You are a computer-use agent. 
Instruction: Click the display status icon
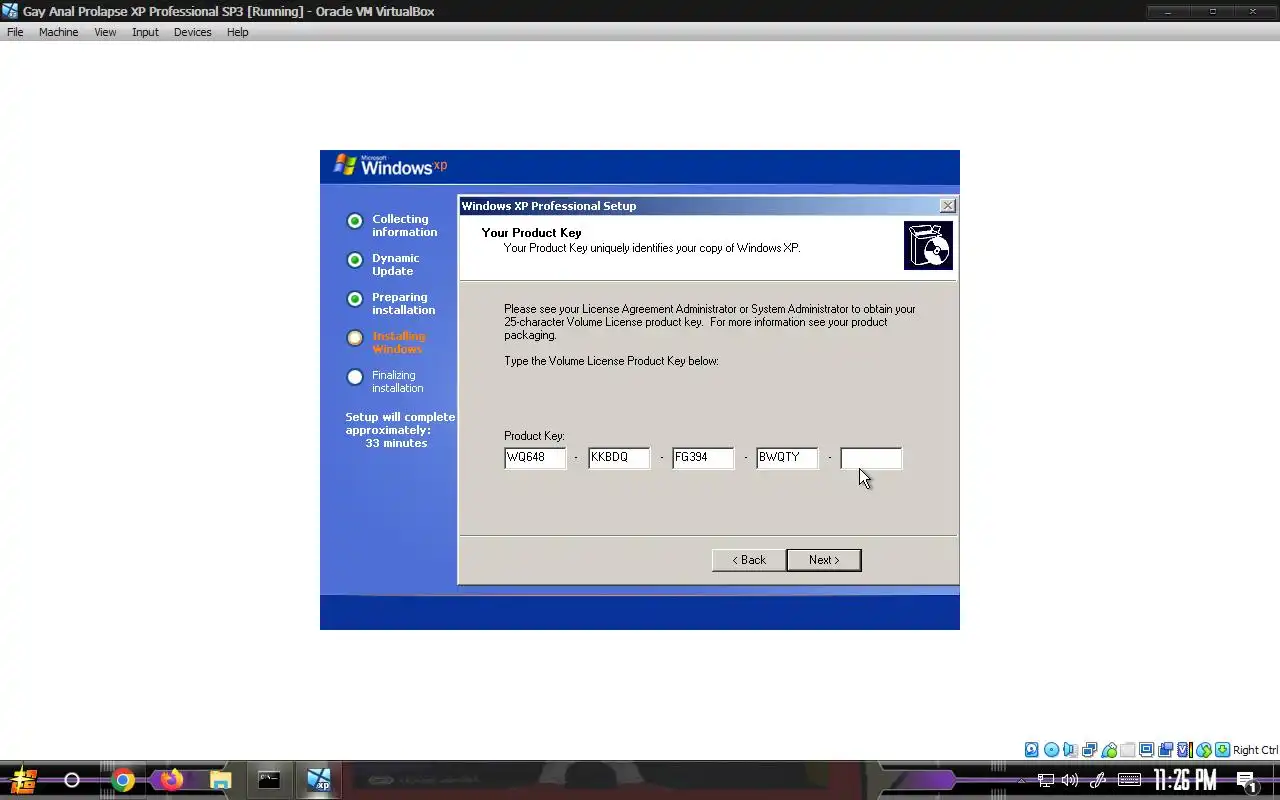pyautogui.click(x=1147, y=750)
